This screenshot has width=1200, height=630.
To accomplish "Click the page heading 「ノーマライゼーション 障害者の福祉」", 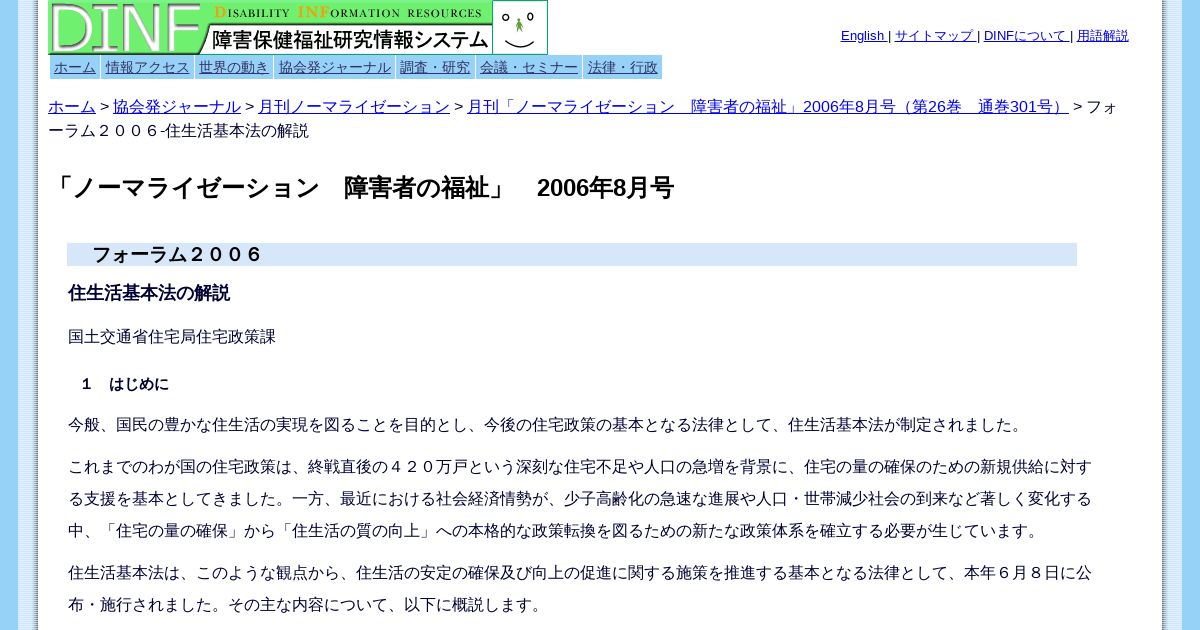I will click(x=360, y=188).
